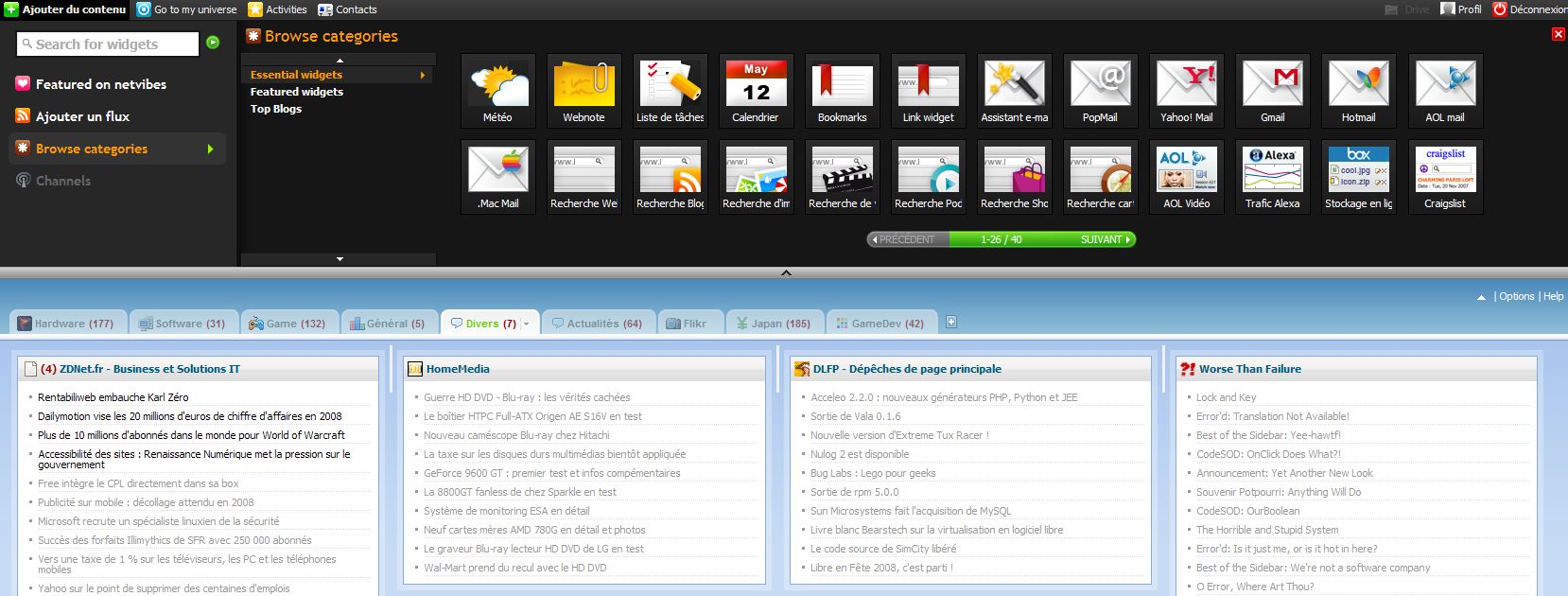Collapse header arrow beside Options

[1481, 297]
